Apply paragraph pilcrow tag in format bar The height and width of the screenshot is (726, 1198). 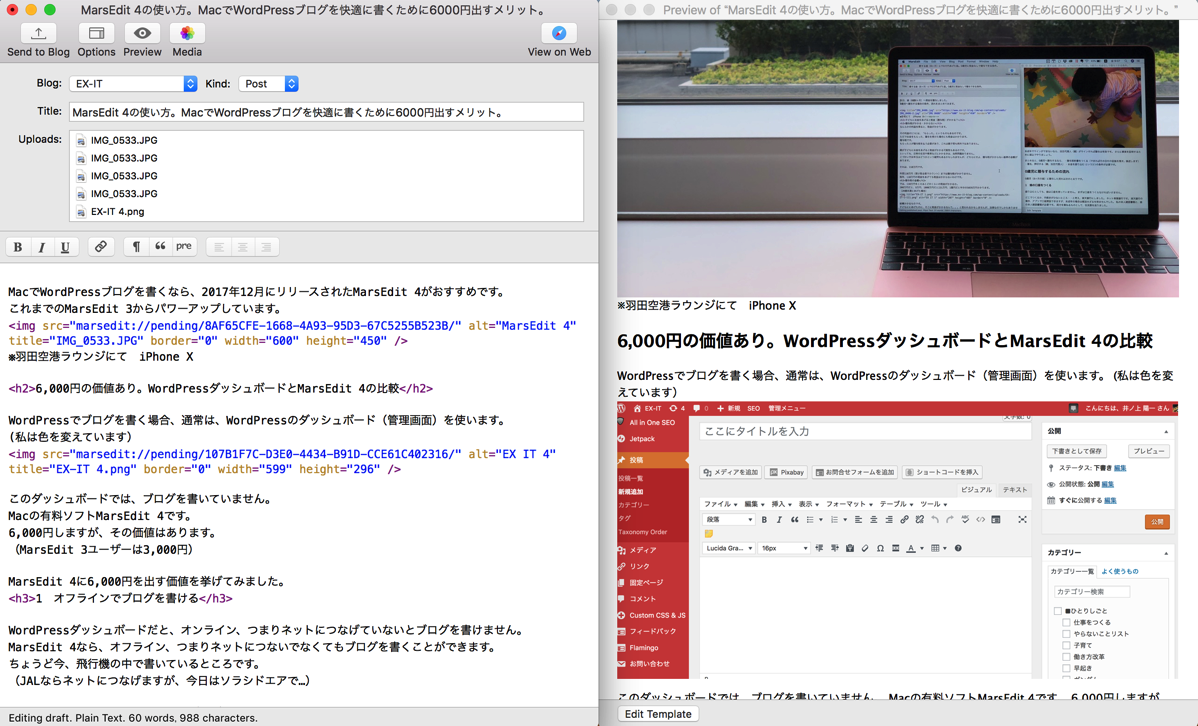(136, 247)
